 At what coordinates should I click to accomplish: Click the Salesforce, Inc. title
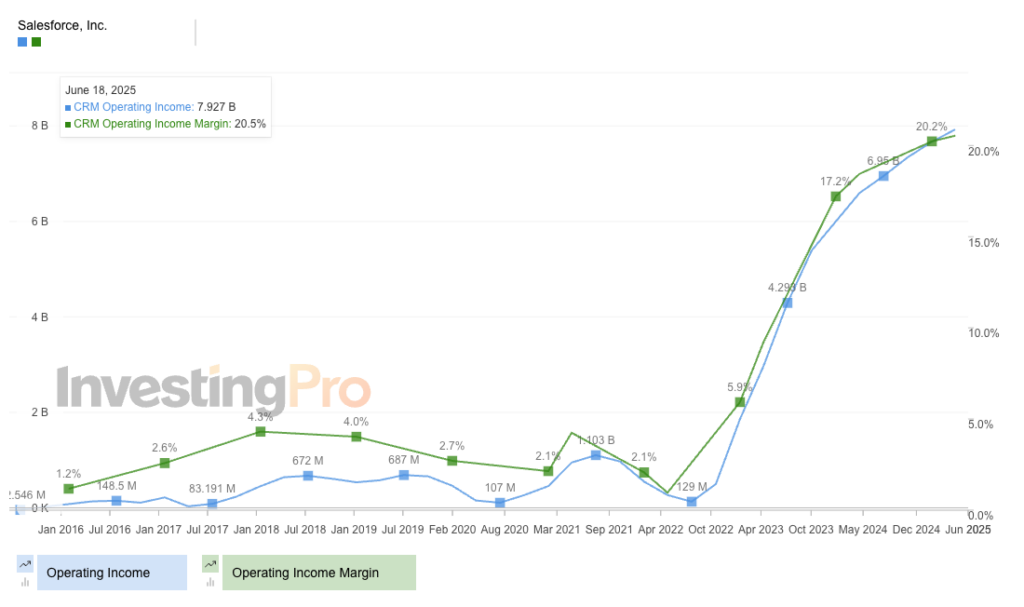pyautogui.click(x=62, y=25)
